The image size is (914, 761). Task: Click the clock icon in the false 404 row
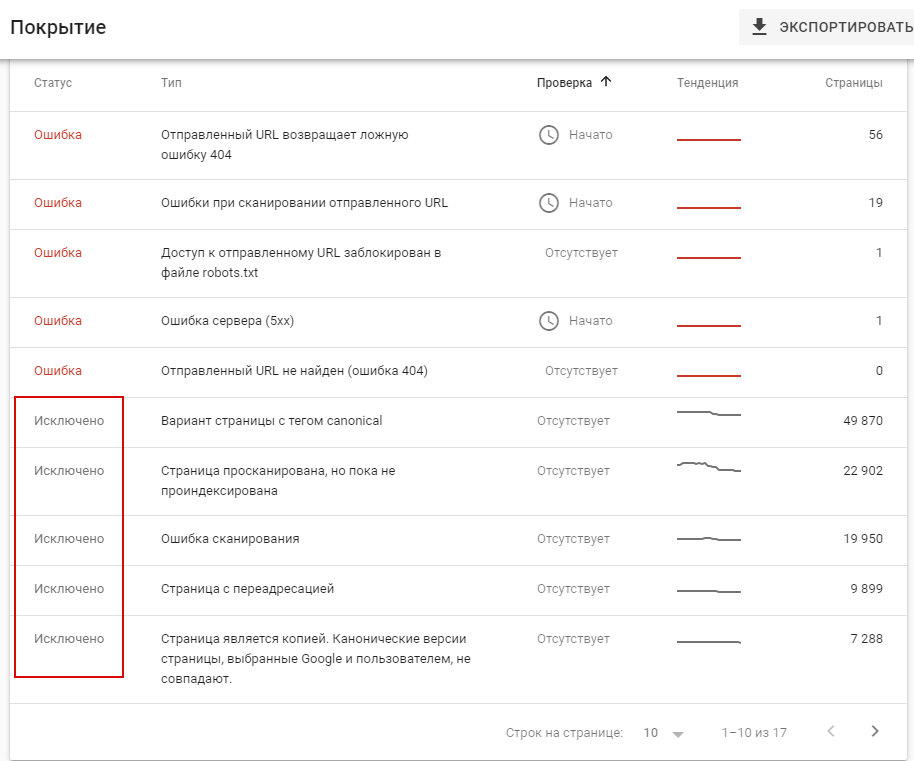[x=549, y=135]
